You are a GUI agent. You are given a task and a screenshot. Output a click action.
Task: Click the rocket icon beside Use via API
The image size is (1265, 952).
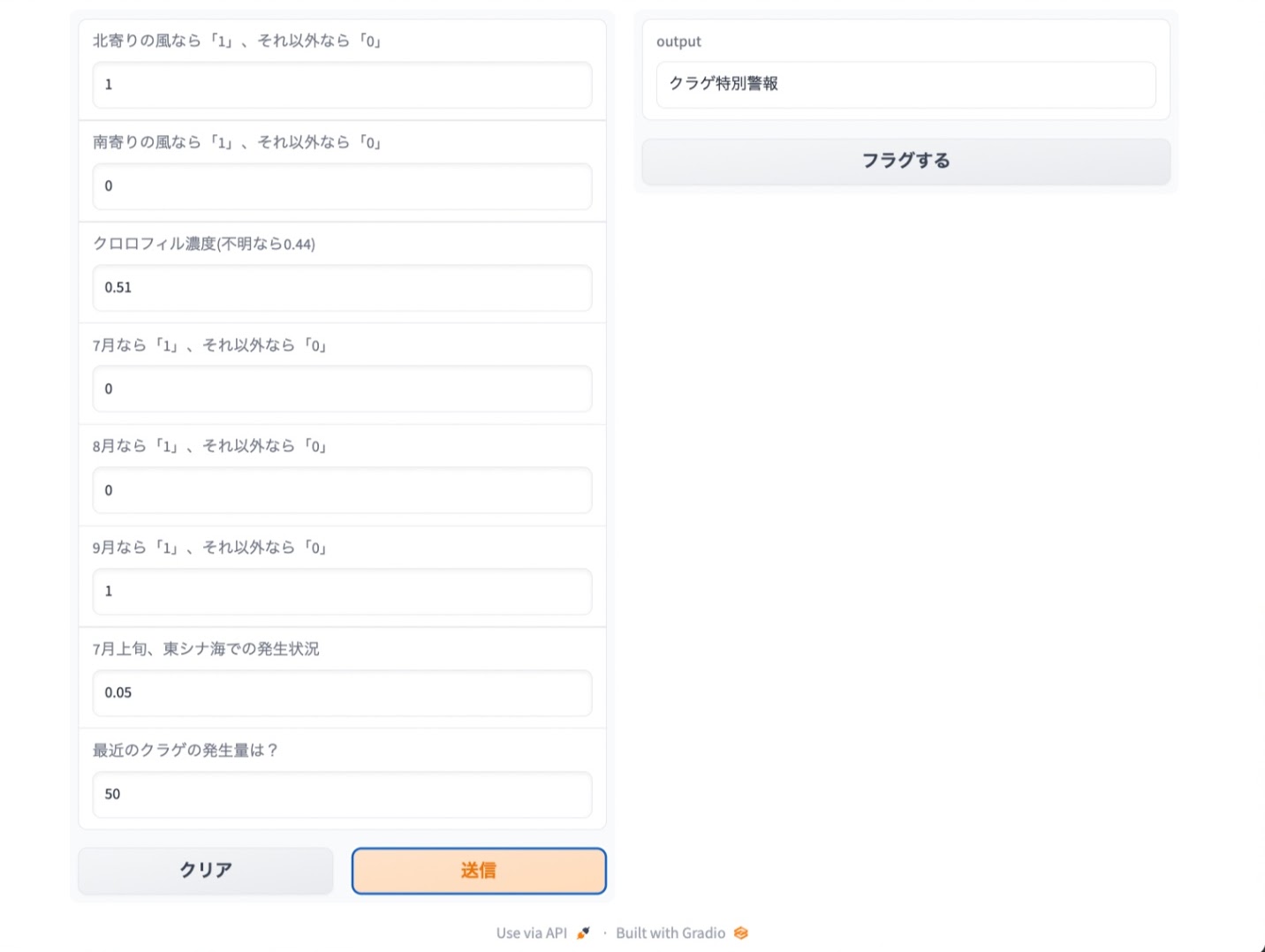tap(582, 932)
